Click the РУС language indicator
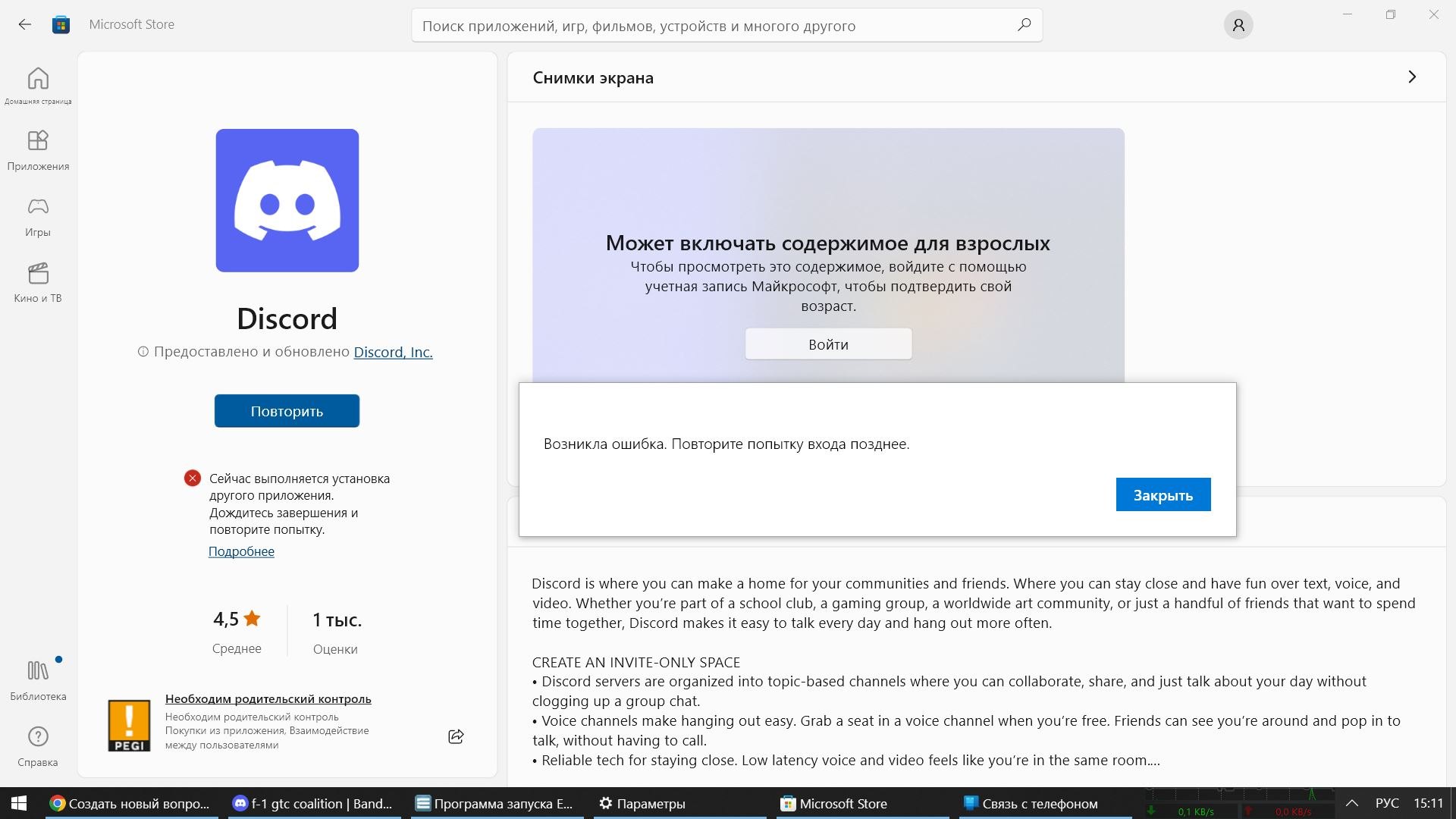The height and width of the screenshot is (819, 1456). 1387,803
